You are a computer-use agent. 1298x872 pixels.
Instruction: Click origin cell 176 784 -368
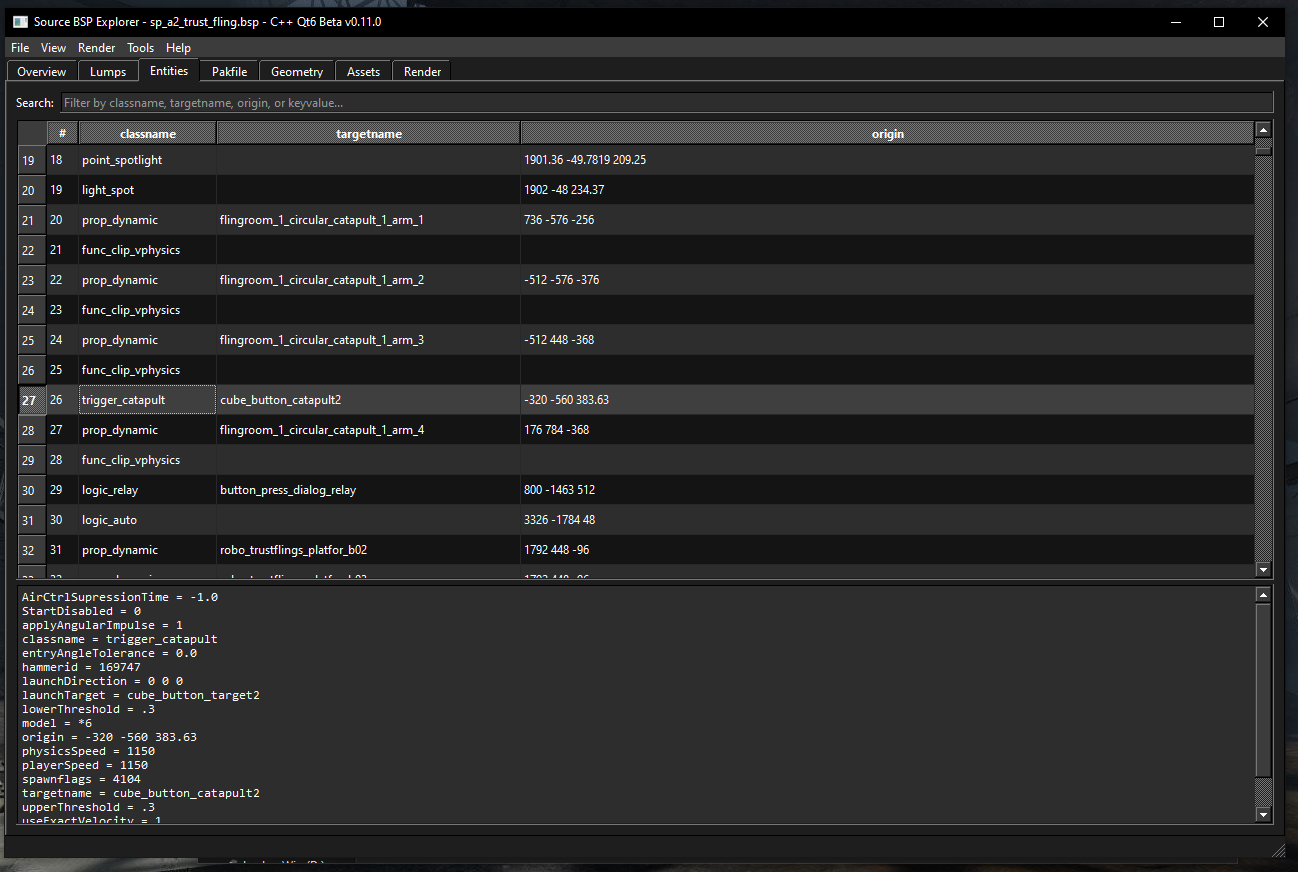[887, 430]
